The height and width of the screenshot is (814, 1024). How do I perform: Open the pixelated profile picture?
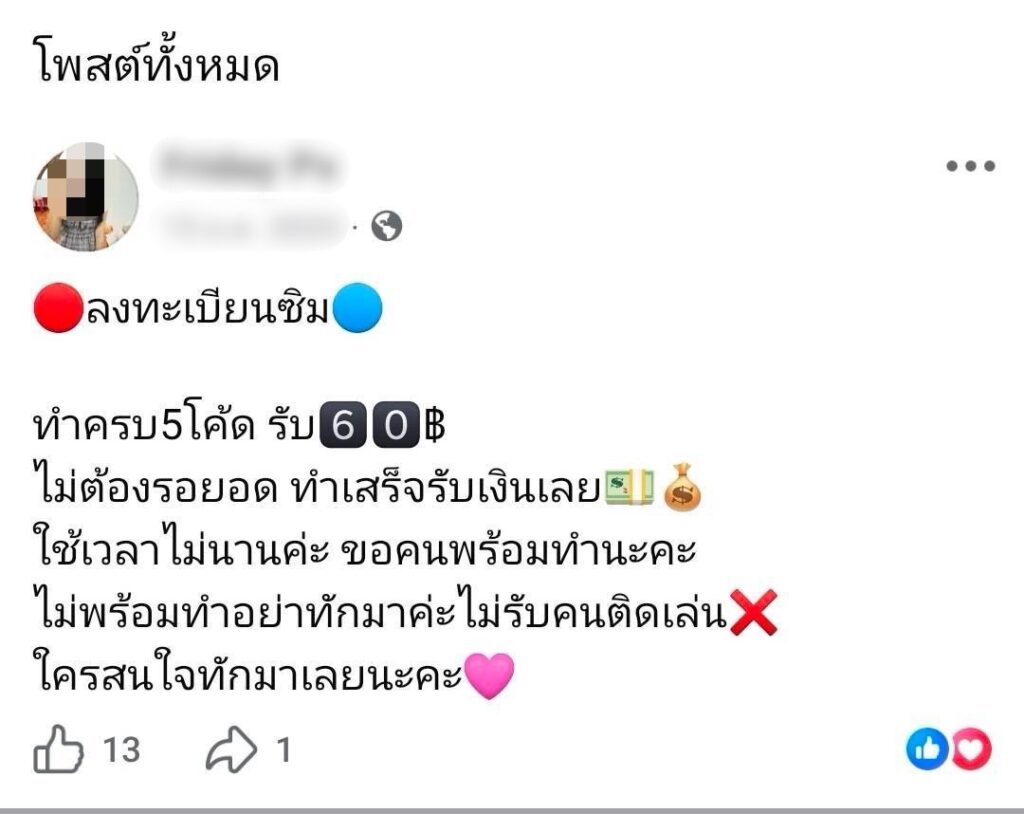(86, 197)
